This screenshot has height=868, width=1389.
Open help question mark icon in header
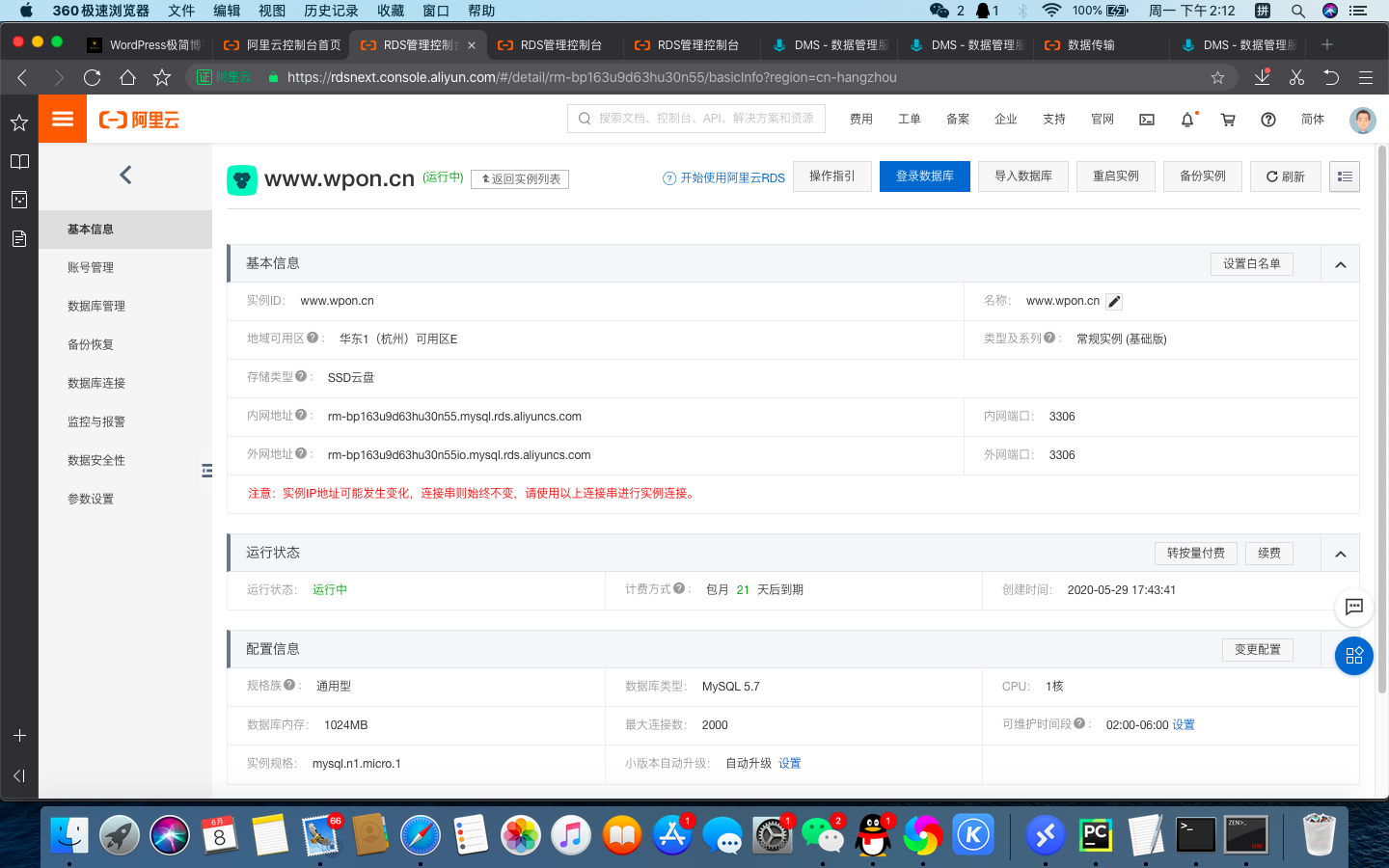1268,120
